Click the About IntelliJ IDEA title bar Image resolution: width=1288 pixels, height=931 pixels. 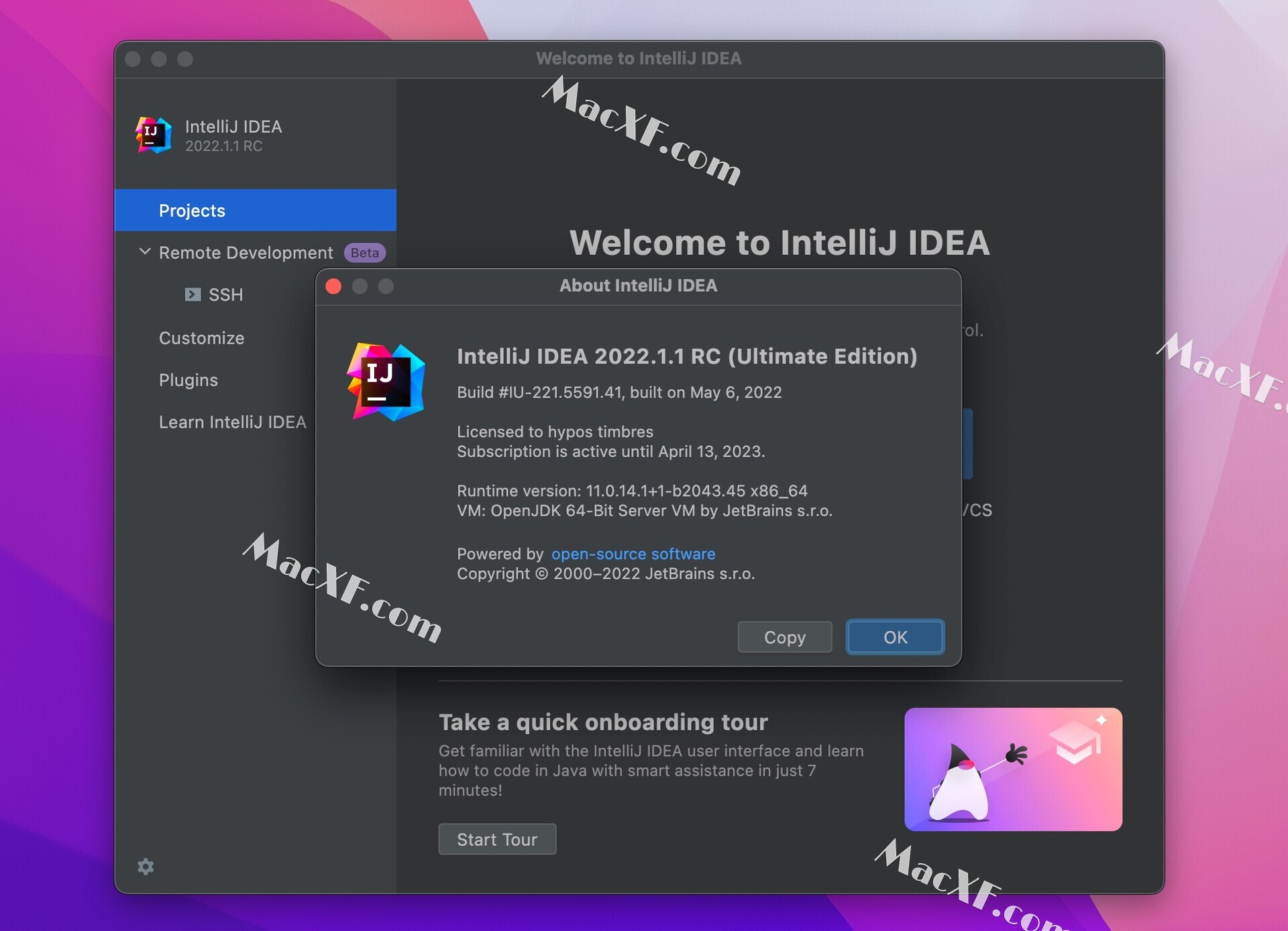(x=639, y=286)
